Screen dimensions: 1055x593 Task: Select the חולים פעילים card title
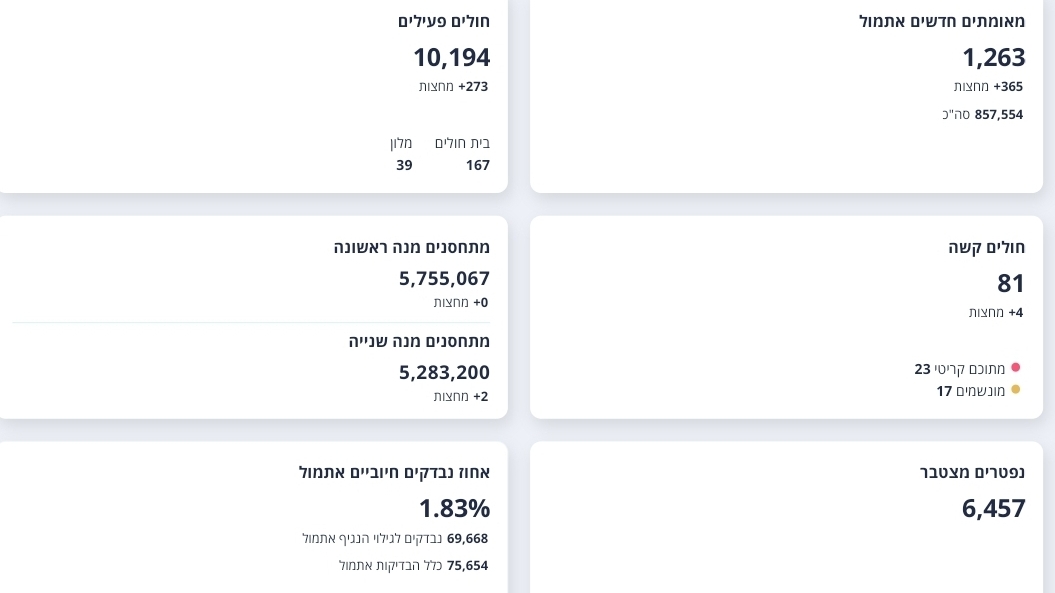click(x=443, y=21)
